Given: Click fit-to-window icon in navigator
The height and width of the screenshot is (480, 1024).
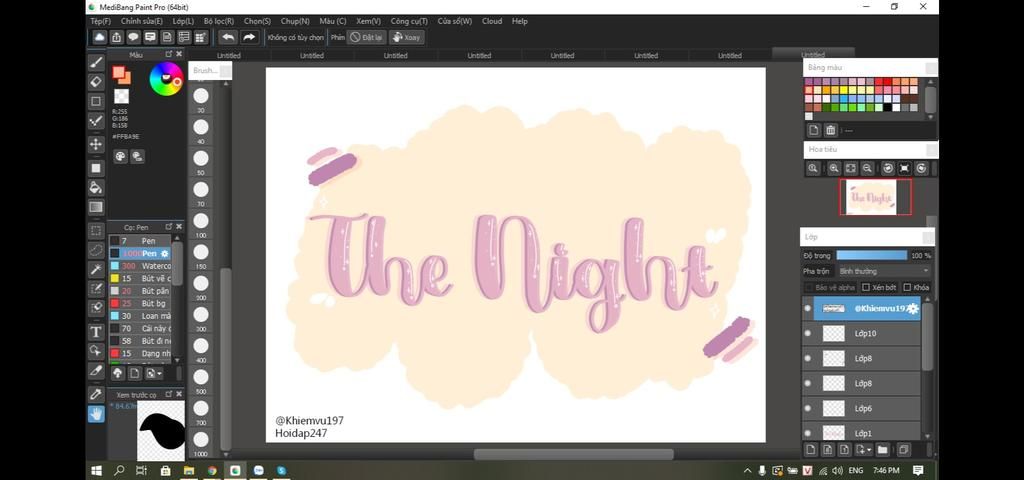Looking at the screenshot, I should pyautogui.click(x=851, y=168).
